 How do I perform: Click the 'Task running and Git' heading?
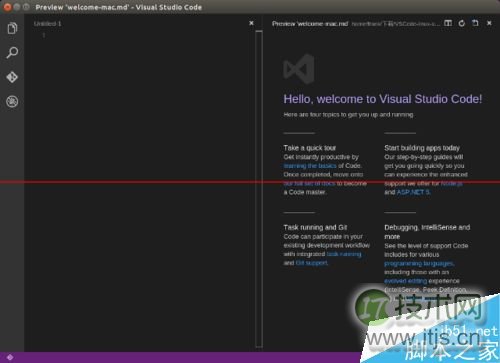tap(315, 227)
